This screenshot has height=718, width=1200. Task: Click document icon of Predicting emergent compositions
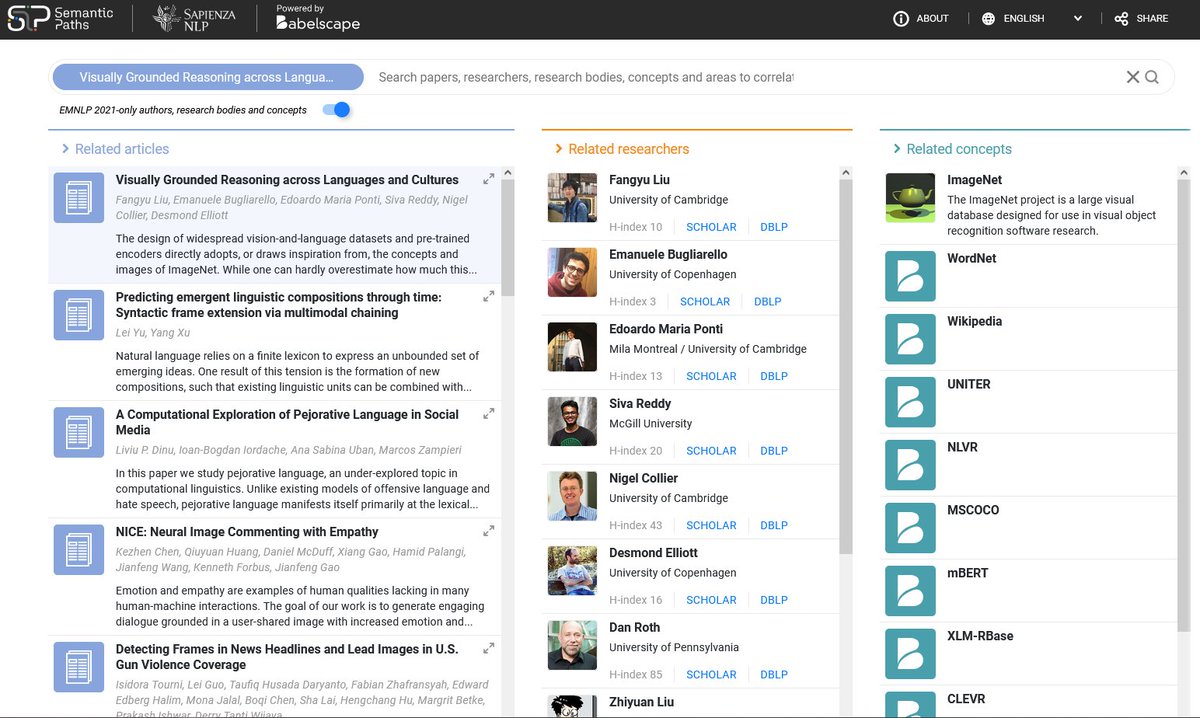coord(78,315)
